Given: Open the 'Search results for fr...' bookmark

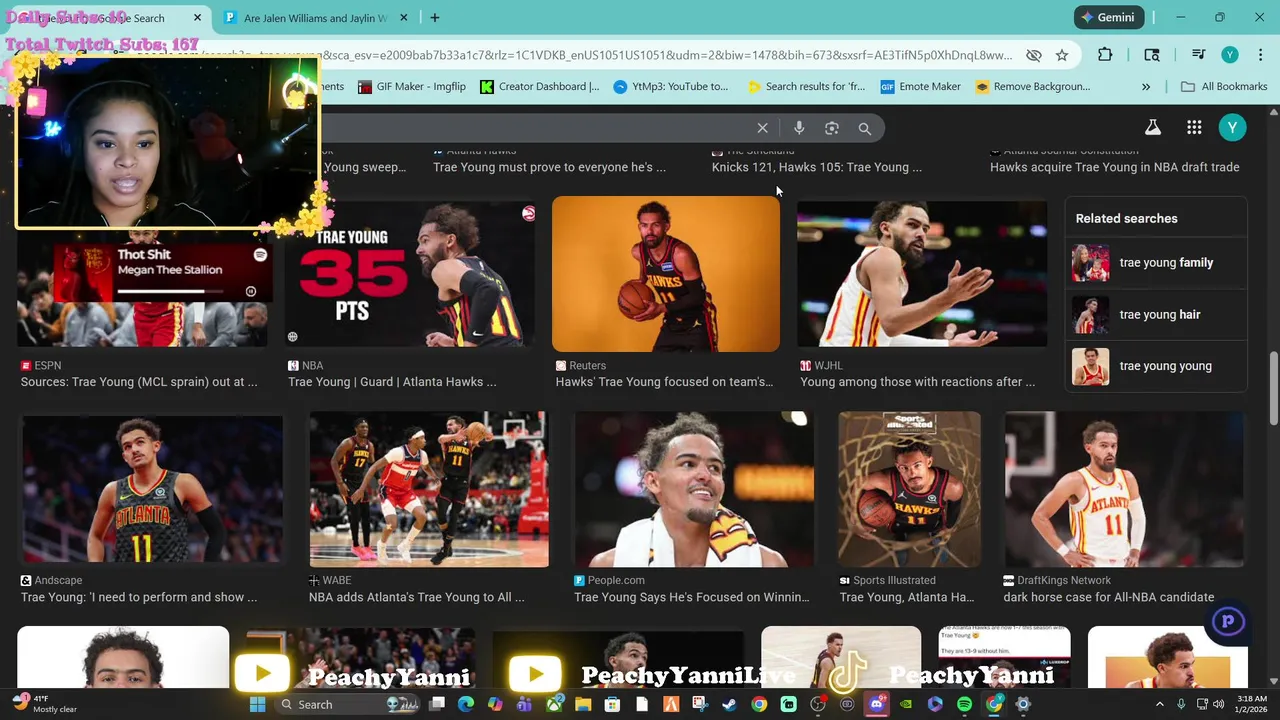Looking at the screenshot, I should pyautogui.click(x=806, y=87).
